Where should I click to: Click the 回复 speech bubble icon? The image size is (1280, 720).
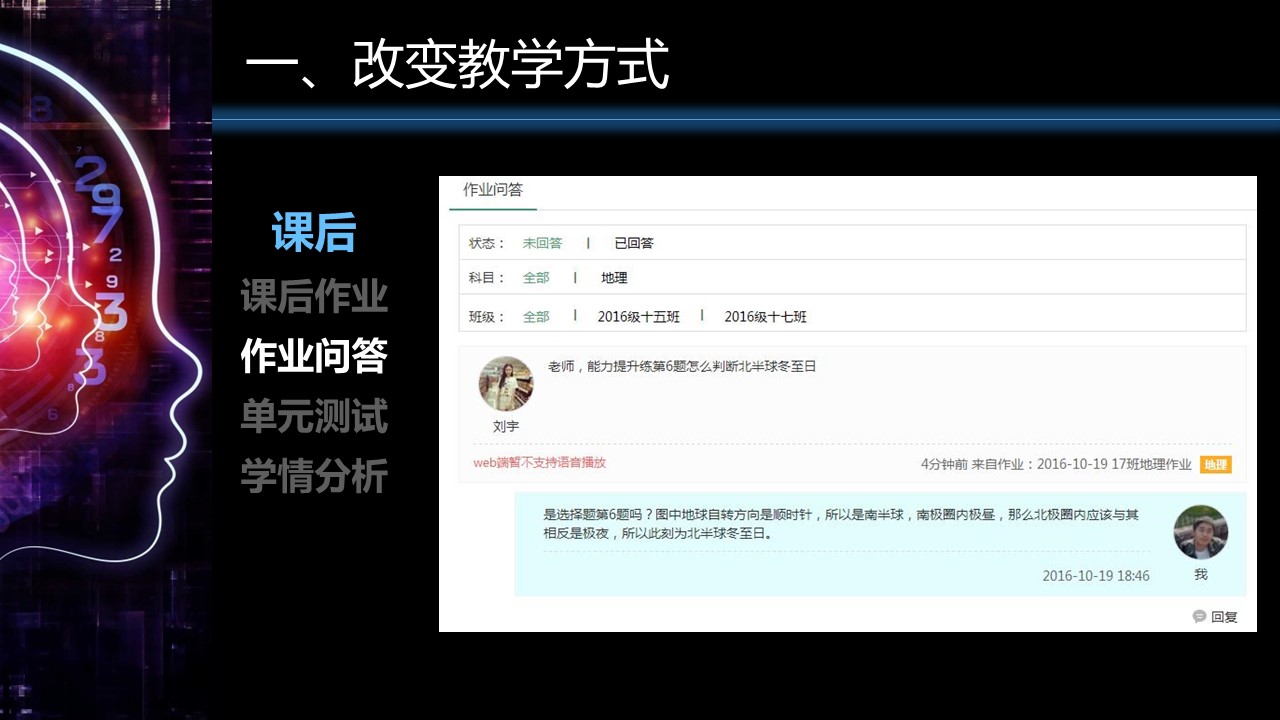(x=1200, y=617)
